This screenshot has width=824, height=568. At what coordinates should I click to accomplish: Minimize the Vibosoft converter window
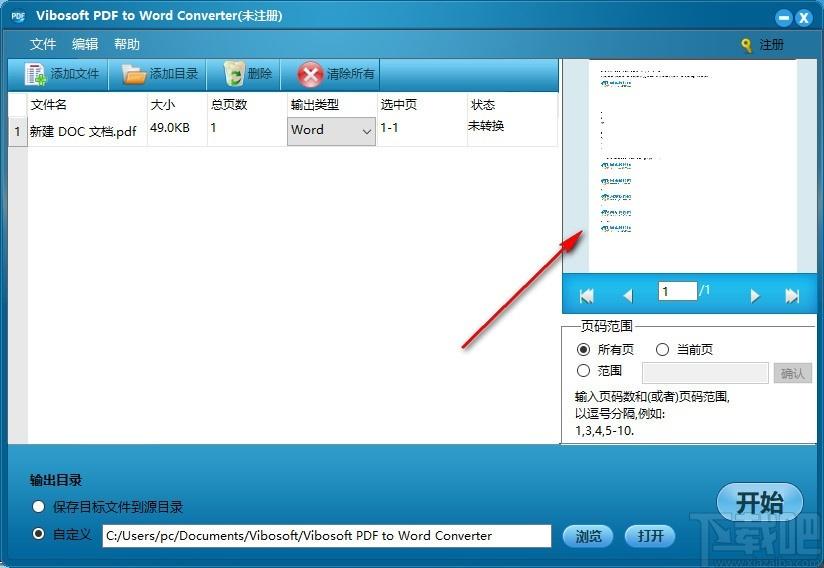(x=784, y=18)
